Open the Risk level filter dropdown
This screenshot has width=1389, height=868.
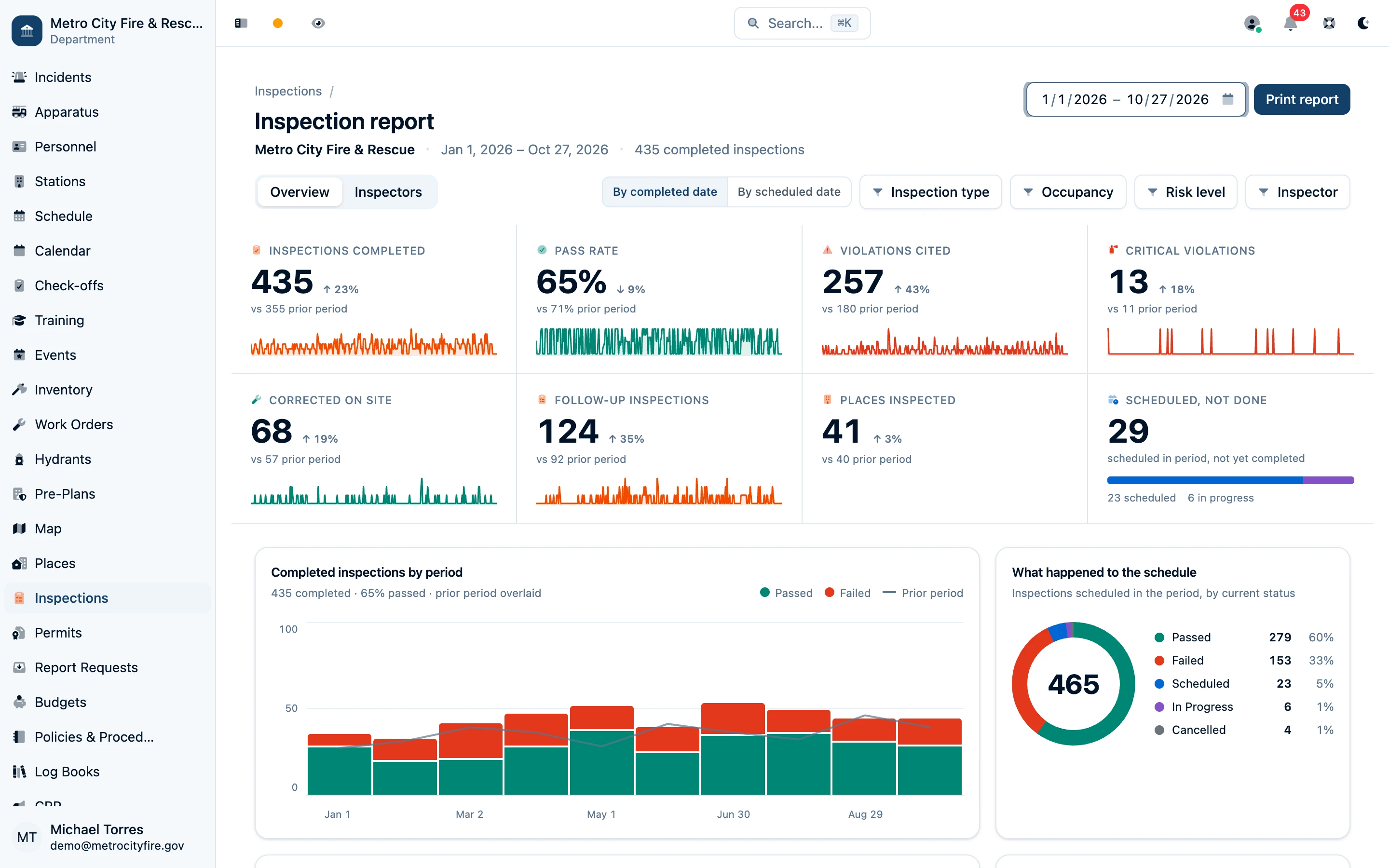(1186, 192)
